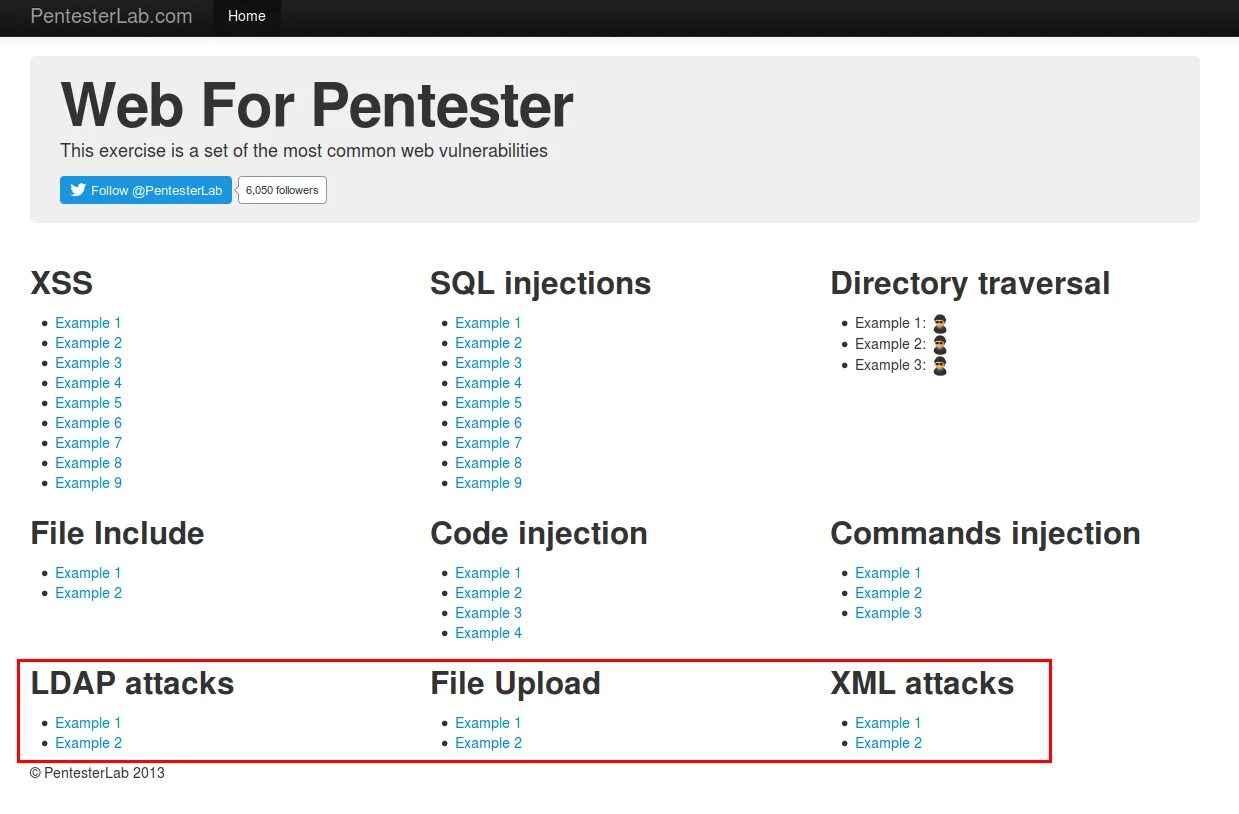
Task: Open XML attacks Example 1 link
Action: point(888,723)
